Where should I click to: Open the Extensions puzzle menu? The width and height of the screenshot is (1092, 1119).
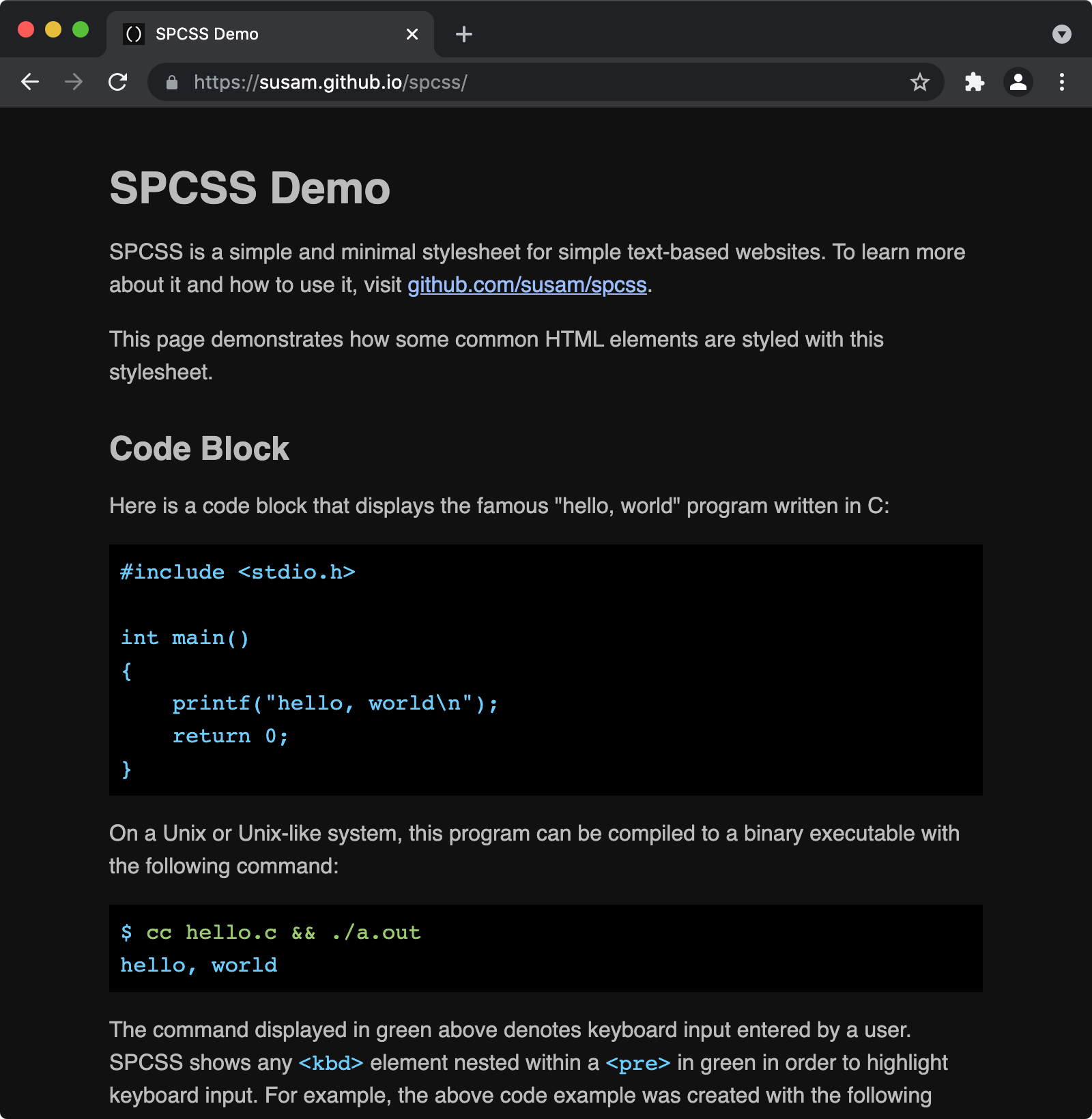click(975, 83)
